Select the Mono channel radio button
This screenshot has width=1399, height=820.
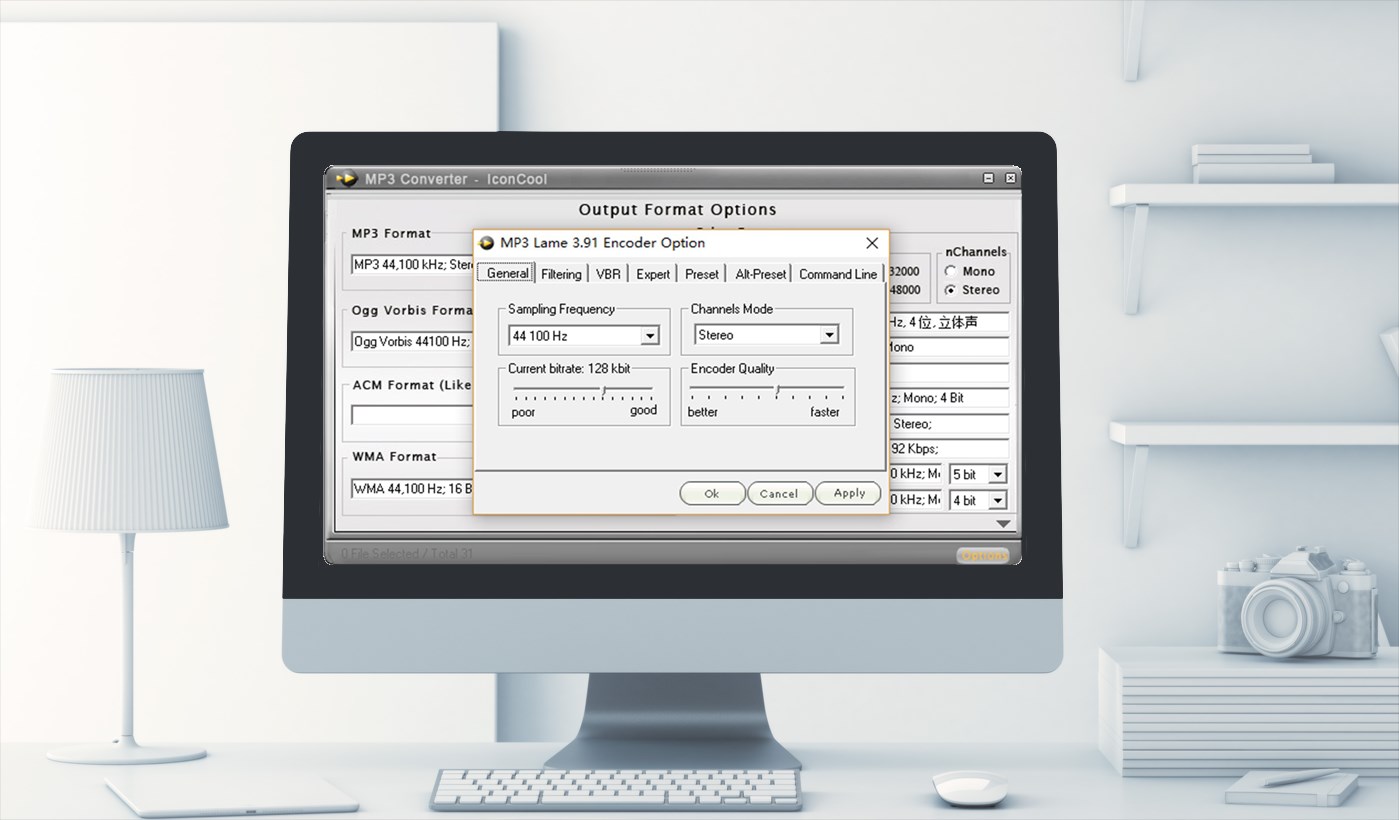coord(950,271)
